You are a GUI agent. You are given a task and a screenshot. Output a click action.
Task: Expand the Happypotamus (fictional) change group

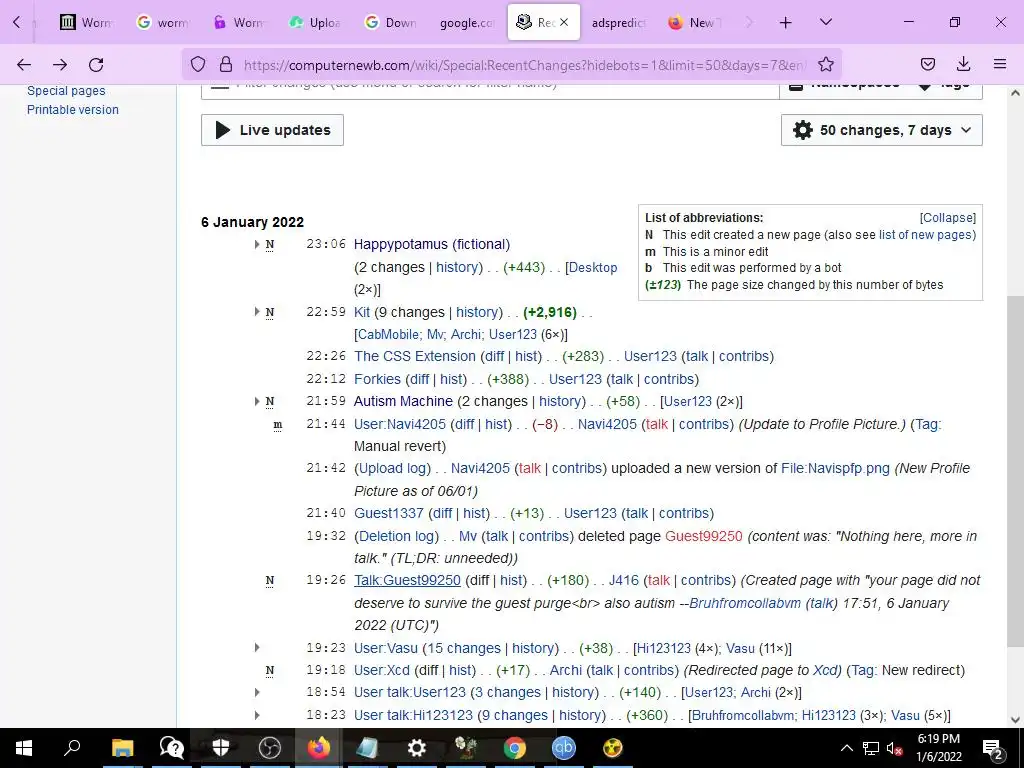(x=257, y=244)
